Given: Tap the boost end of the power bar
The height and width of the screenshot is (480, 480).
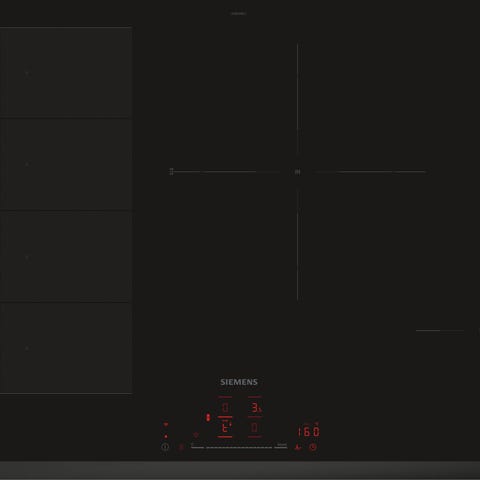Looking at the screenshot, I should coord(281,447).
